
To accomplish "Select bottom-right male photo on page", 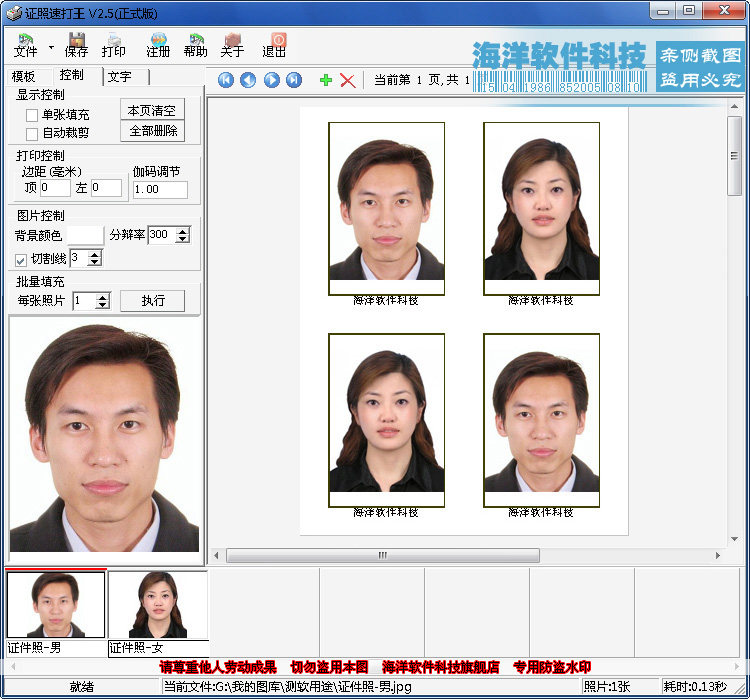I will (541, 420).
